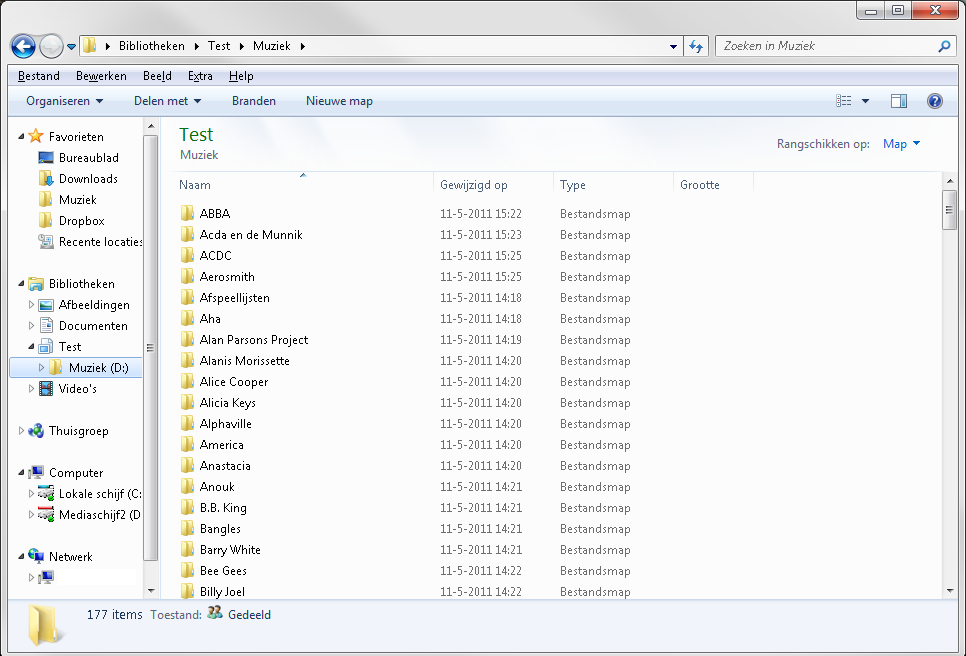
Task: Open Mediaschijf2 (D:) drive
Action: (100, 514)
